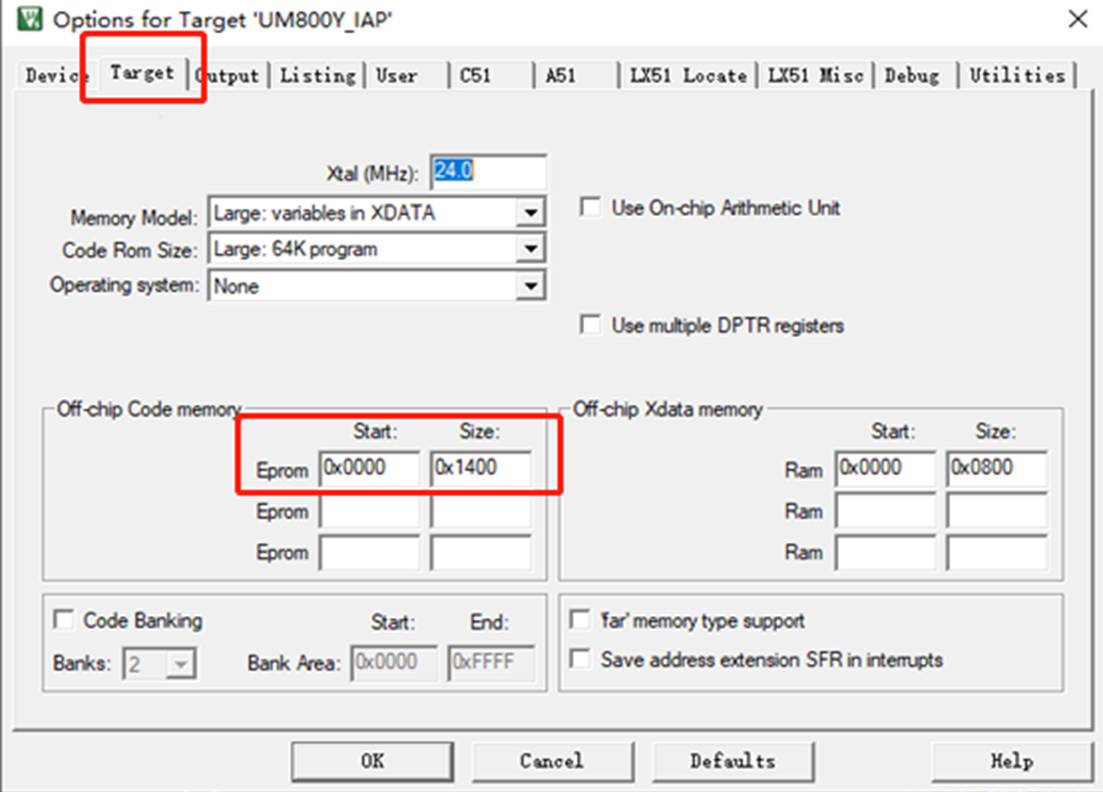This screenshot has height=792, width=1103.
Task: Toggle Use multiple DPTR registers checkbox
Action: click(591, 325)
